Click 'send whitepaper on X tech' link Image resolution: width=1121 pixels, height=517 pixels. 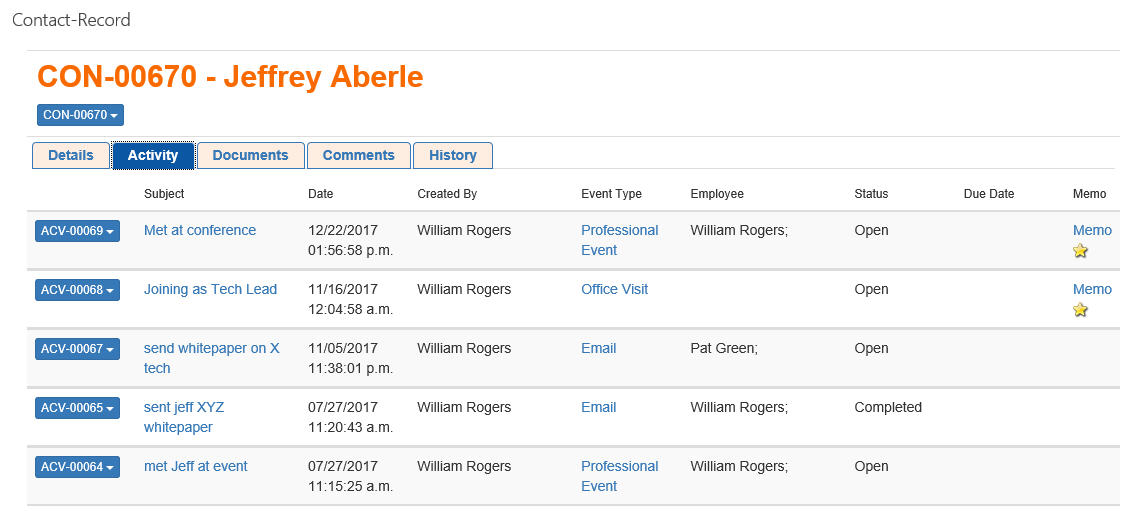tap(211, 348)
